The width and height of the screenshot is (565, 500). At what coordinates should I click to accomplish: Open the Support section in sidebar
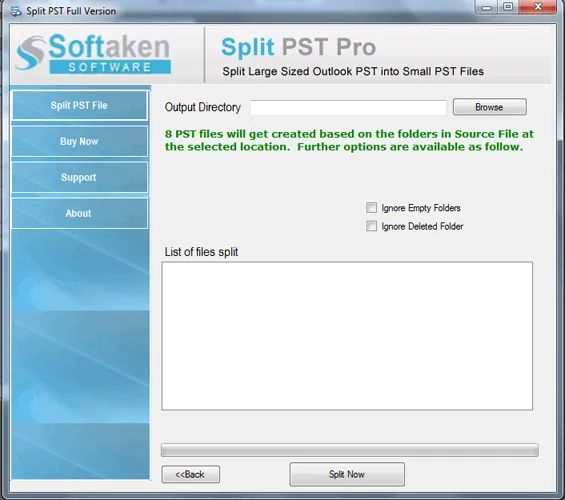click(80, 177)
